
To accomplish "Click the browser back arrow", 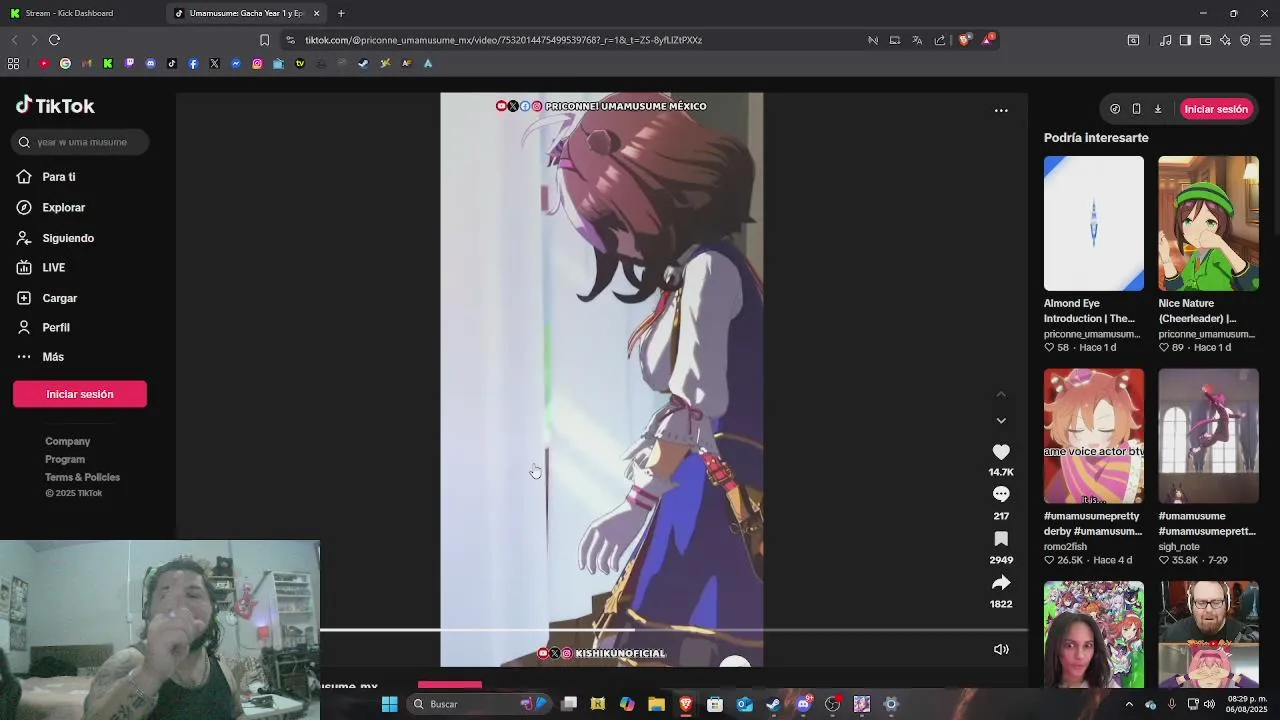I will point(14,40).
